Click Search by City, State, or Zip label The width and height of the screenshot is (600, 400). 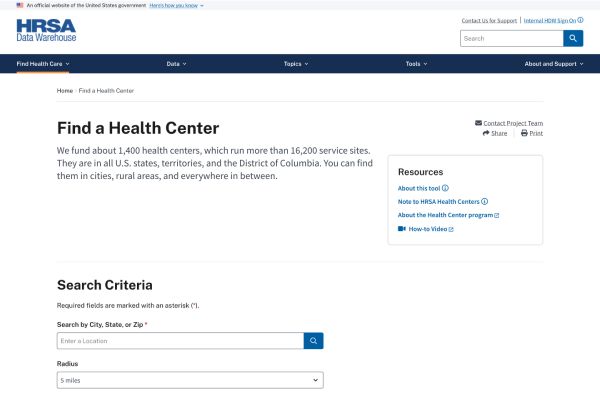[x=100, y=325]
